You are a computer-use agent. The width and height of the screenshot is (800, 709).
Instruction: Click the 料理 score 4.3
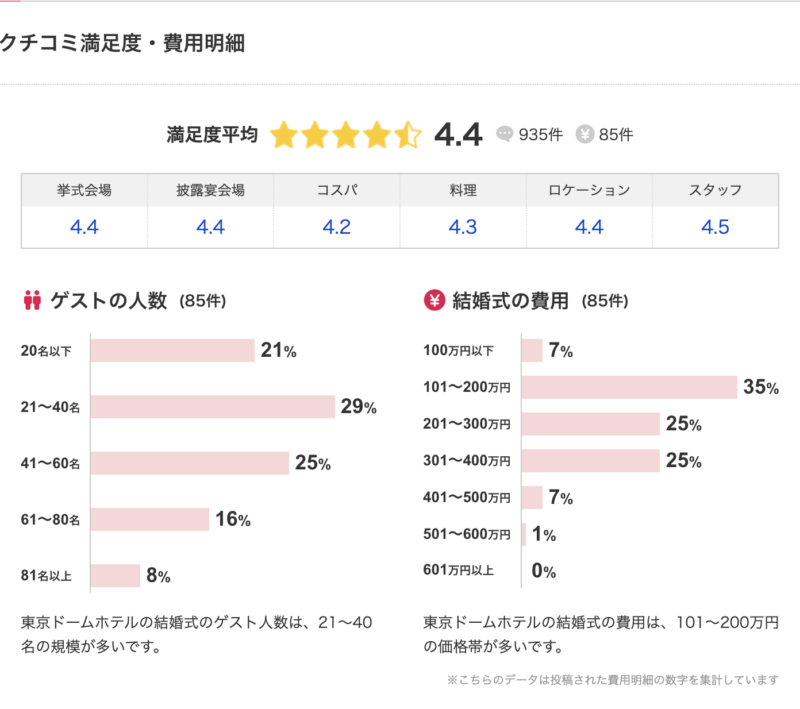[463, 227]
